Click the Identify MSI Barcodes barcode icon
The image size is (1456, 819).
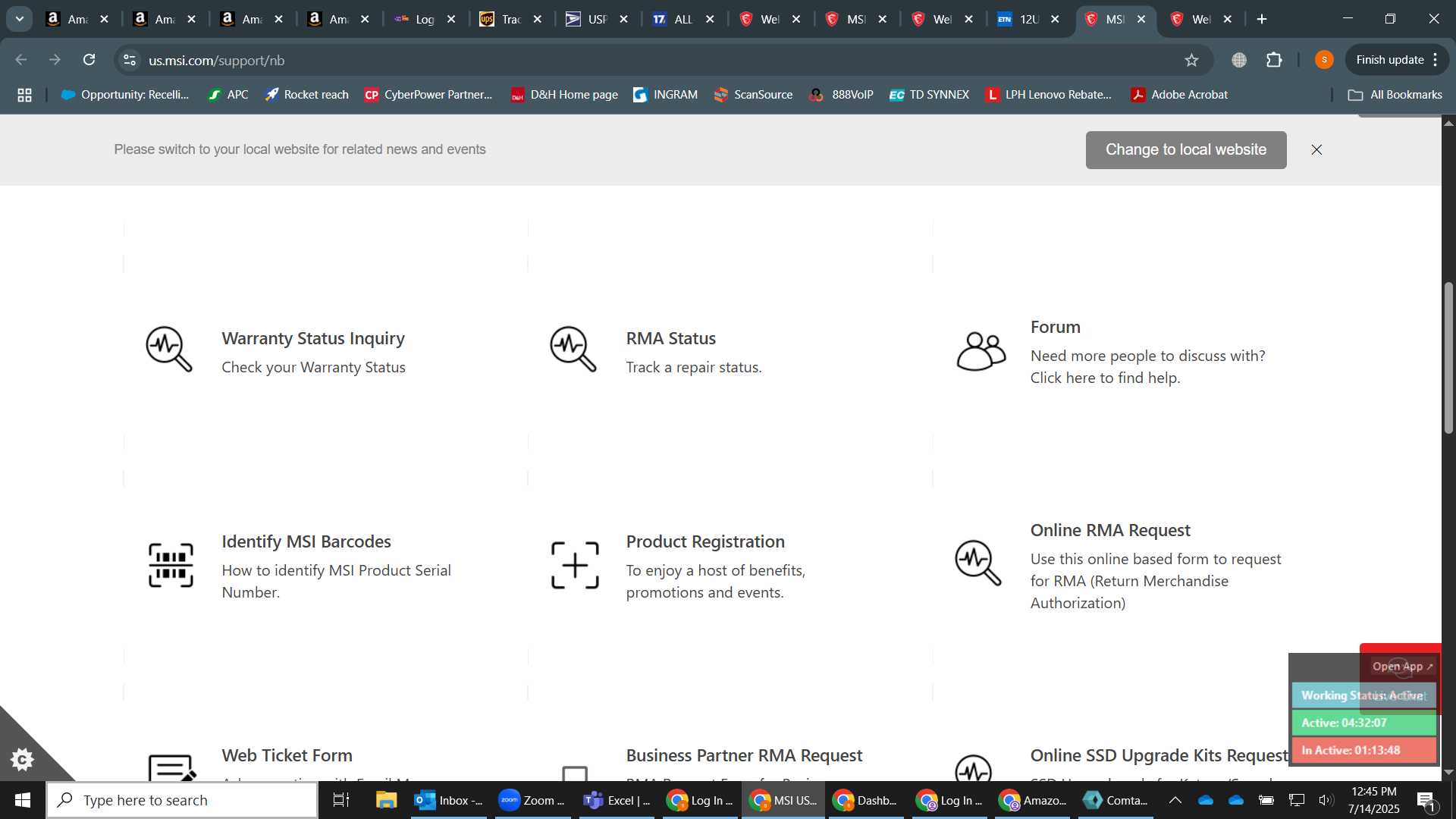click(171, 566)
